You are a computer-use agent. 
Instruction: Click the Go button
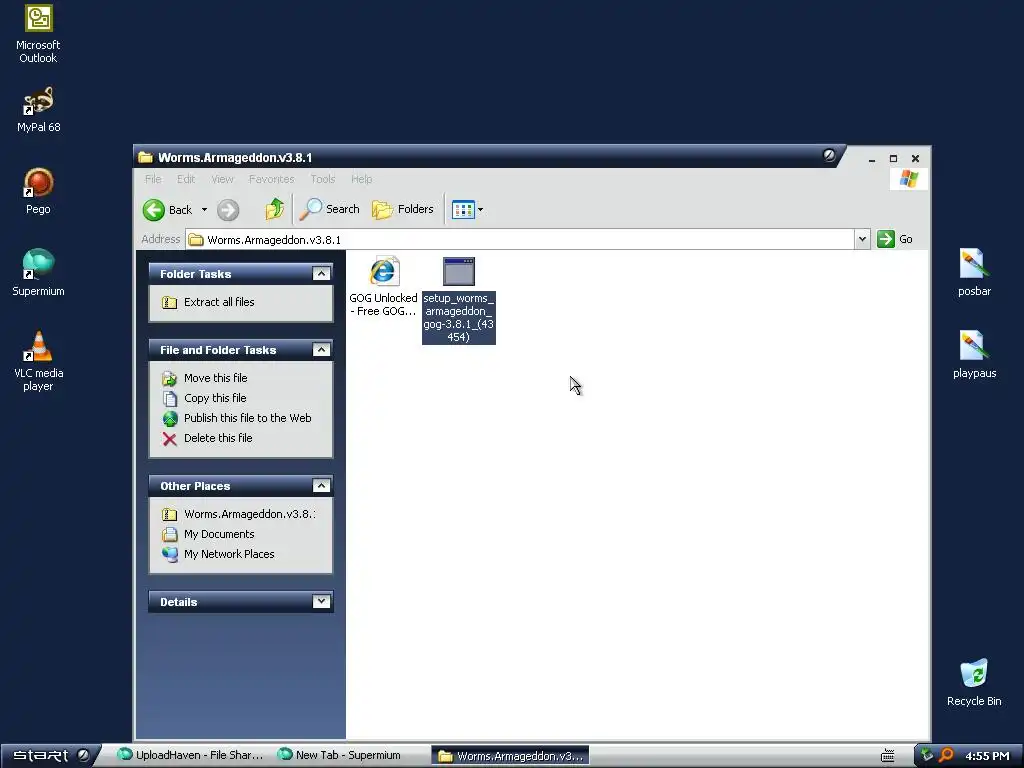click(x=895, y=239)
